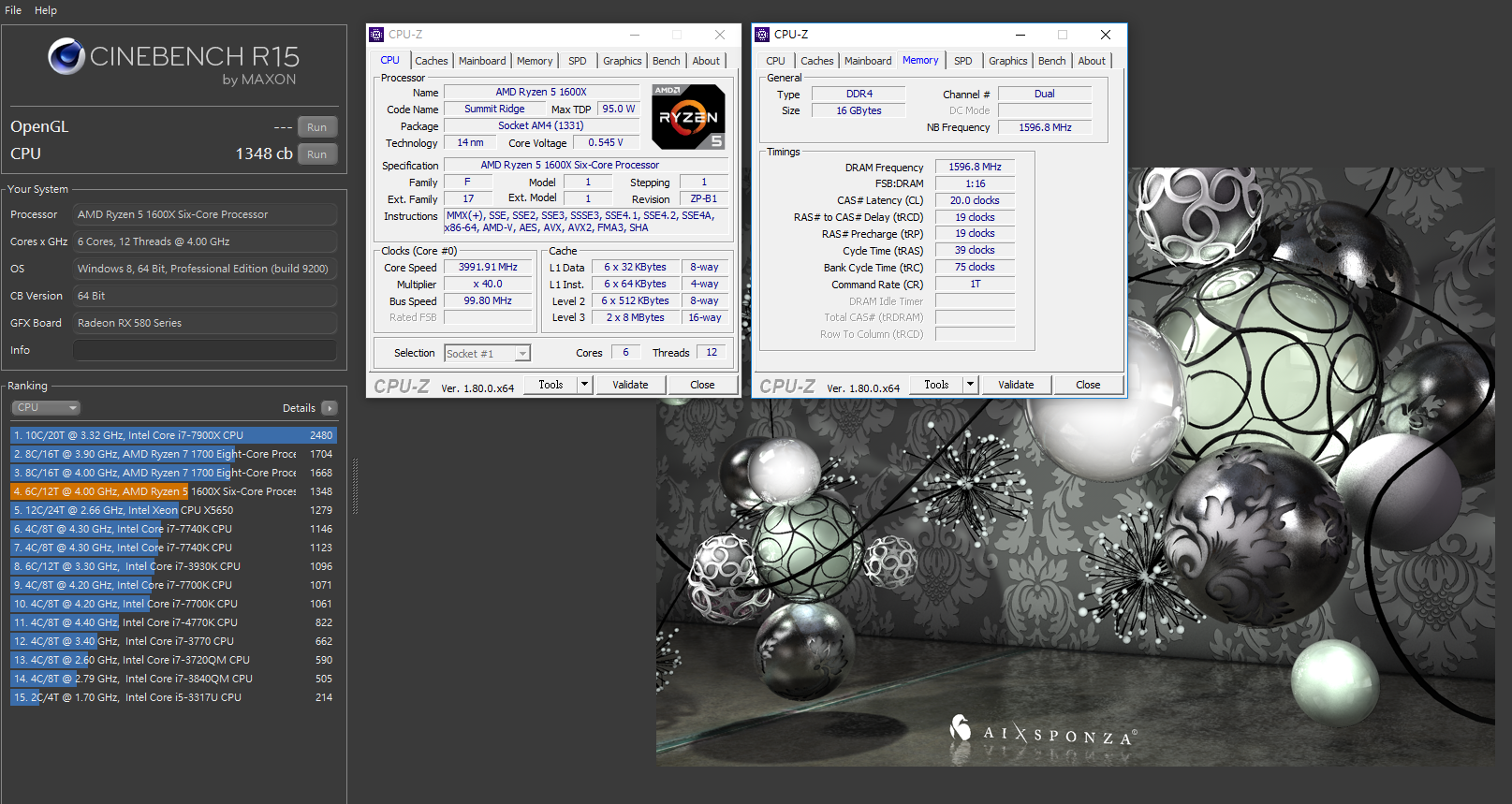Minimize the left CPU-Z window
This screenshot has height=804, width=1512.
635,35
